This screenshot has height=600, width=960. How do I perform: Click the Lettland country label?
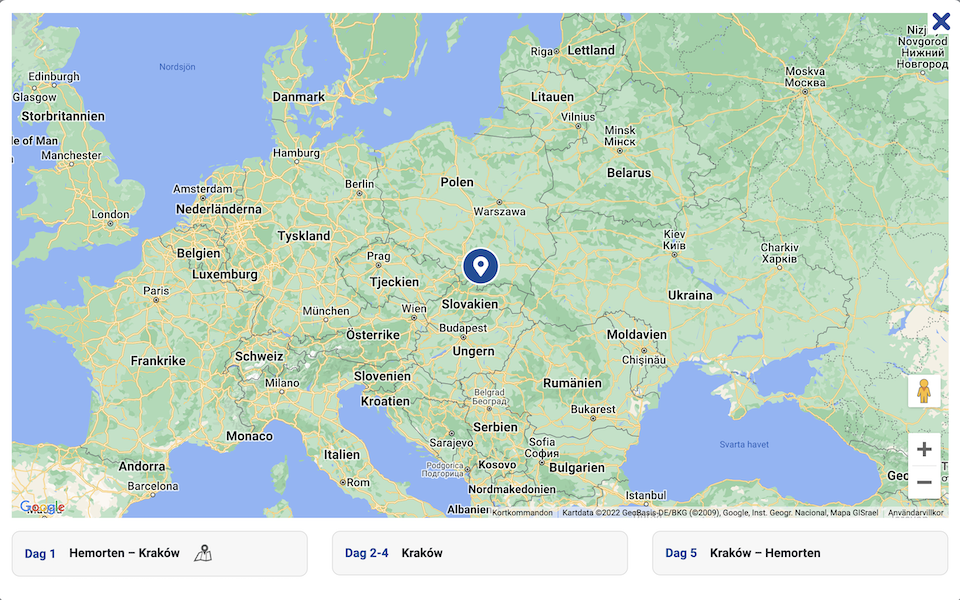pos(591,50)
